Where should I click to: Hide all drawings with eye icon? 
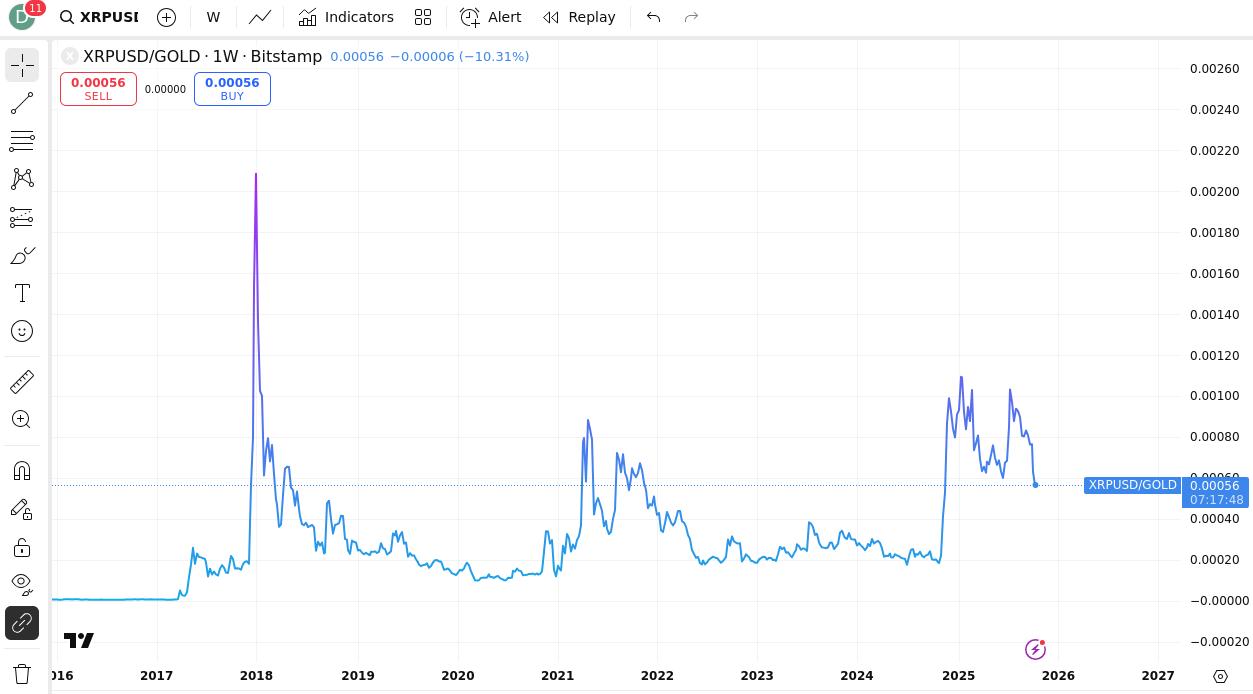coord(22,583)
